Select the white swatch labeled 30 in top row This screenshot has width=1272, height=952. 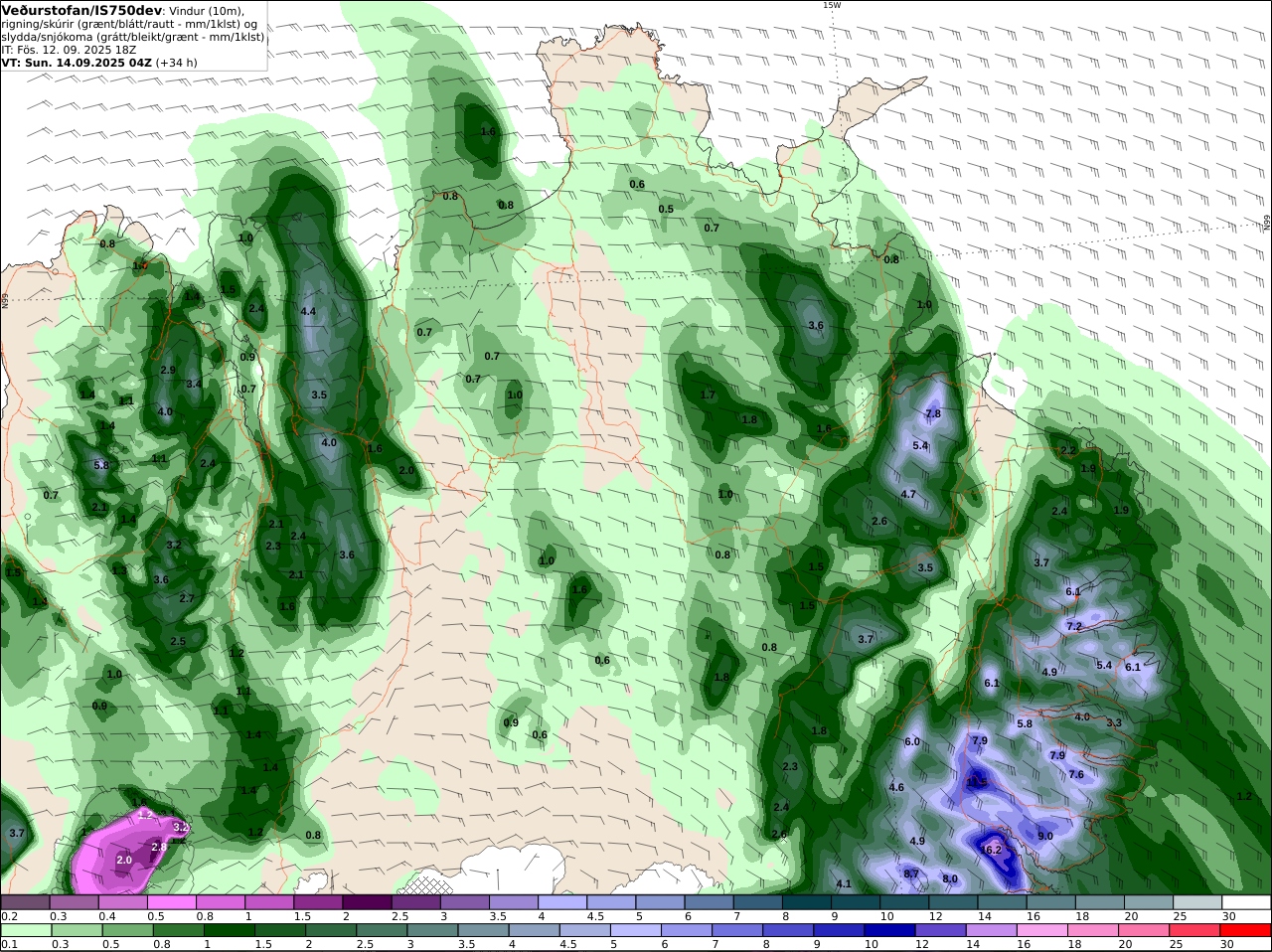pos(1246,902)
